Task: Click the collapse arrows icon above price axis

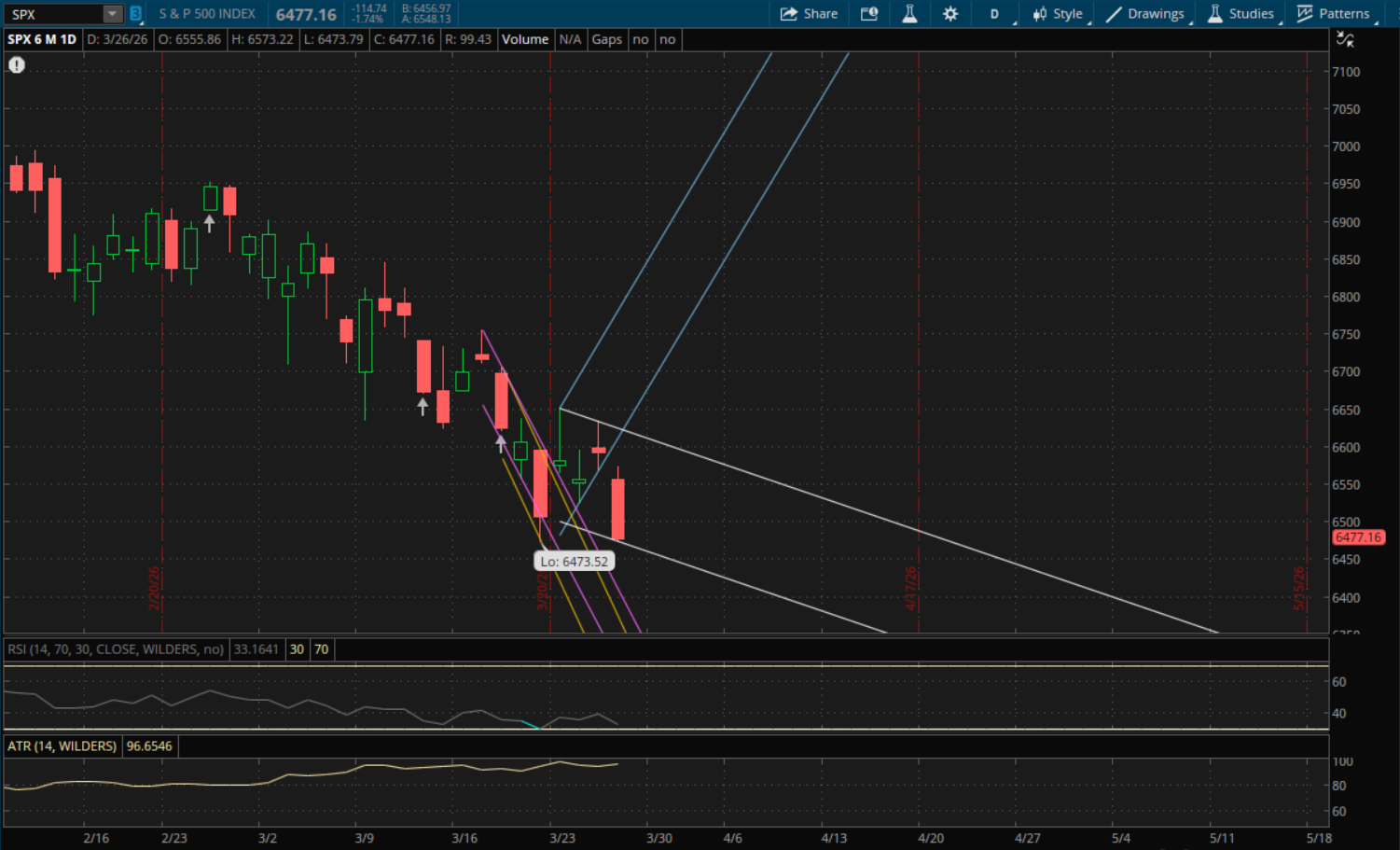Action: [1345, 39]
